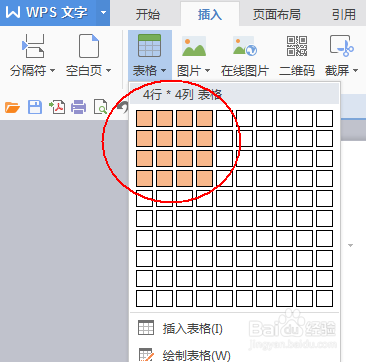This screenshot has width=366, height=362.
Task: Click the export to PDF icon
Action: [x=57, y=107]
